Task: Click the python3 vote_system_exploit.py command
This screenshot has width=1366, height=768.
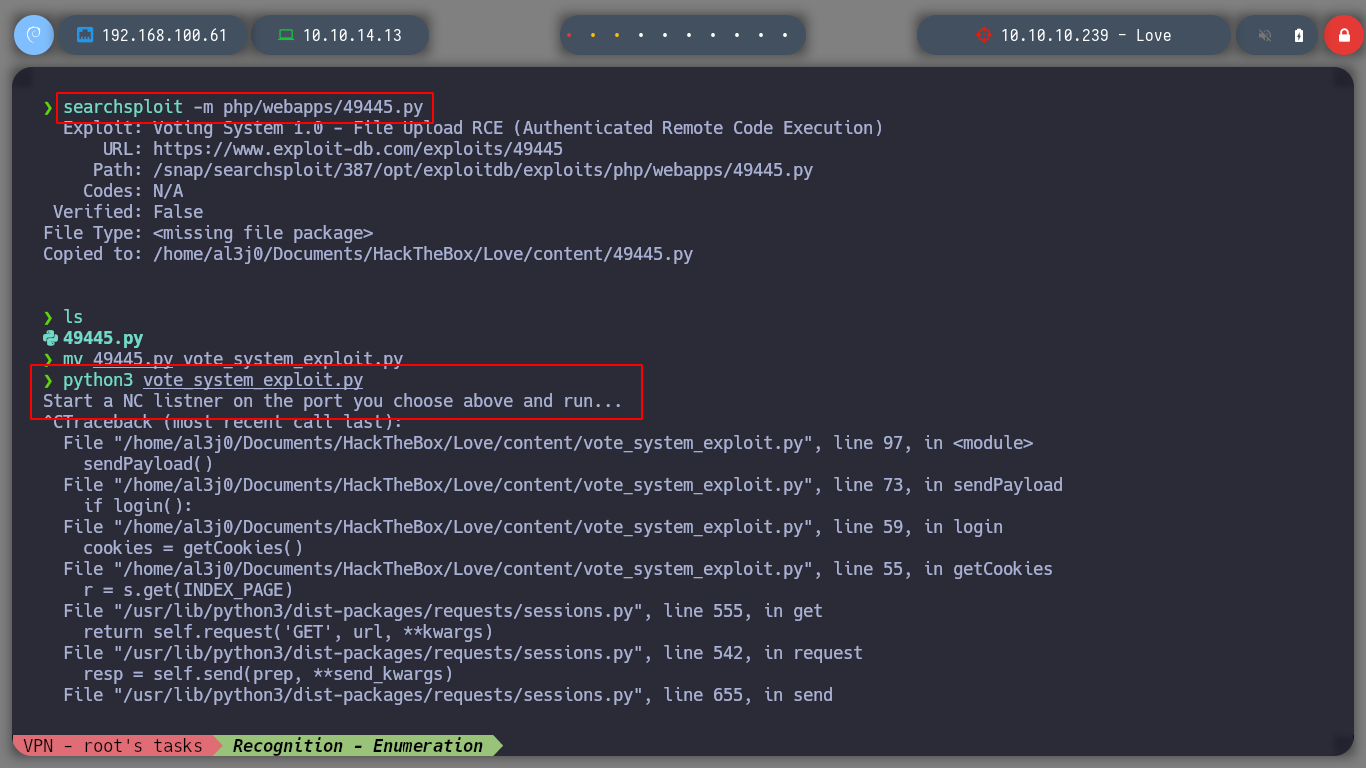Action: [213, 380]
